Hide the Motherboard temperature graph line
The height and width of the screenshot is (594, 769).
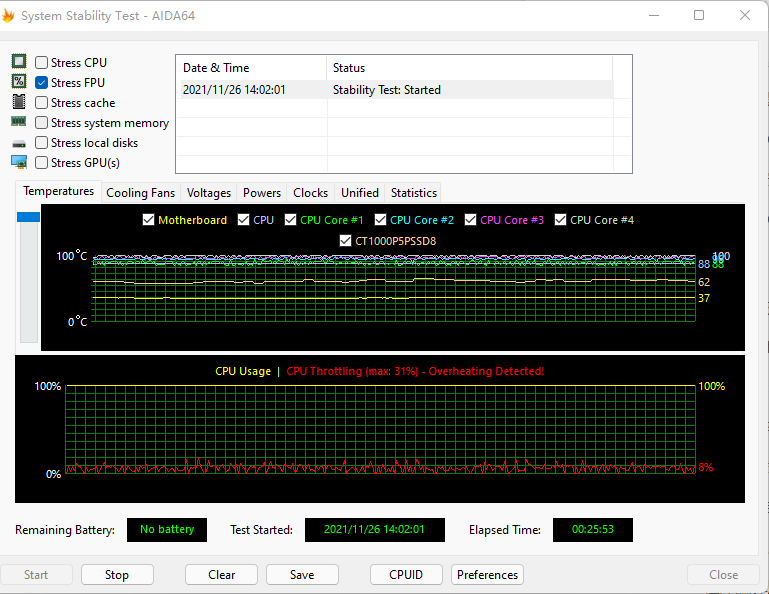coord(149,220)
